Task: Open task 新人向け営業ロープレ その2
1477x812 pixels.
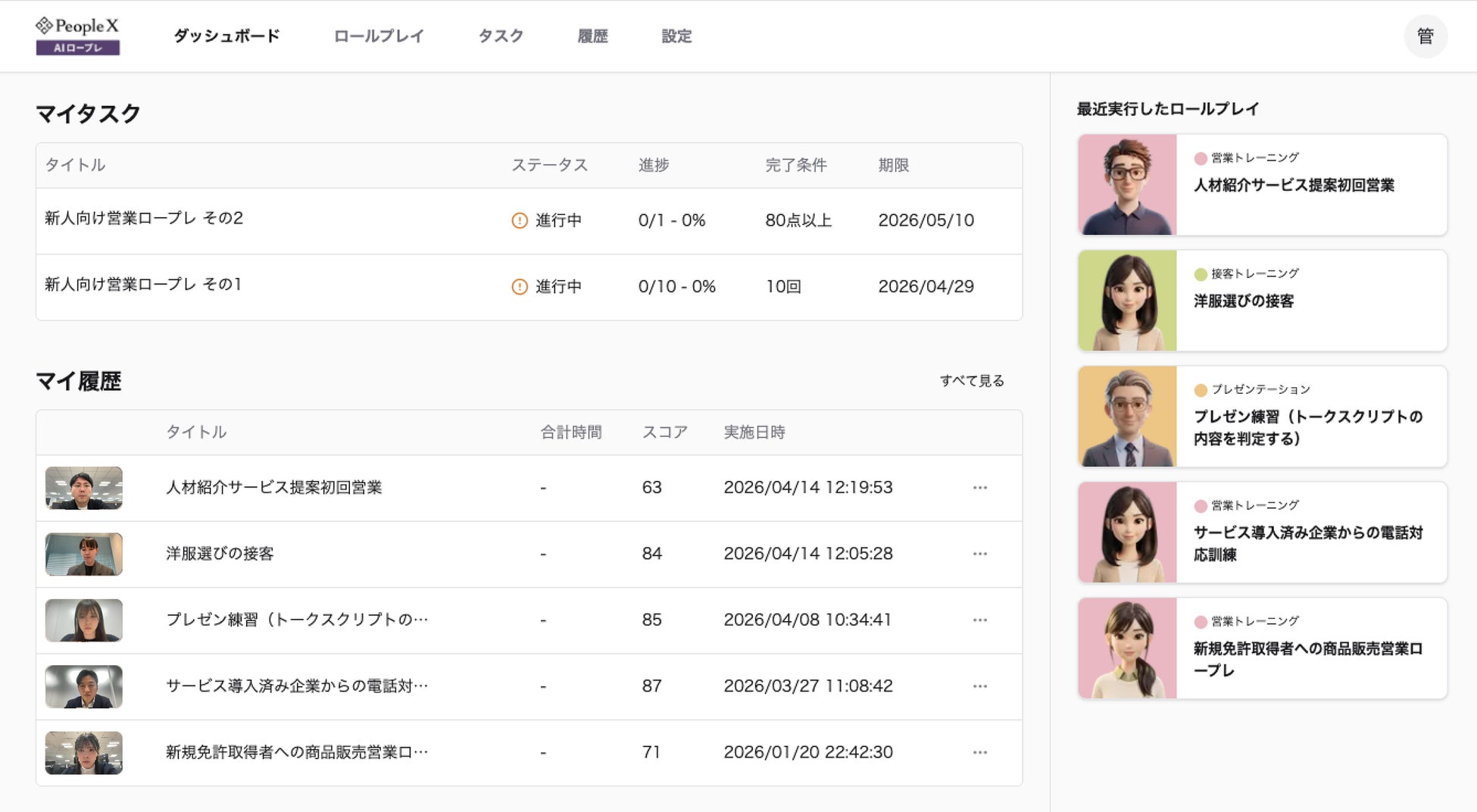Action: click(144, 218)
